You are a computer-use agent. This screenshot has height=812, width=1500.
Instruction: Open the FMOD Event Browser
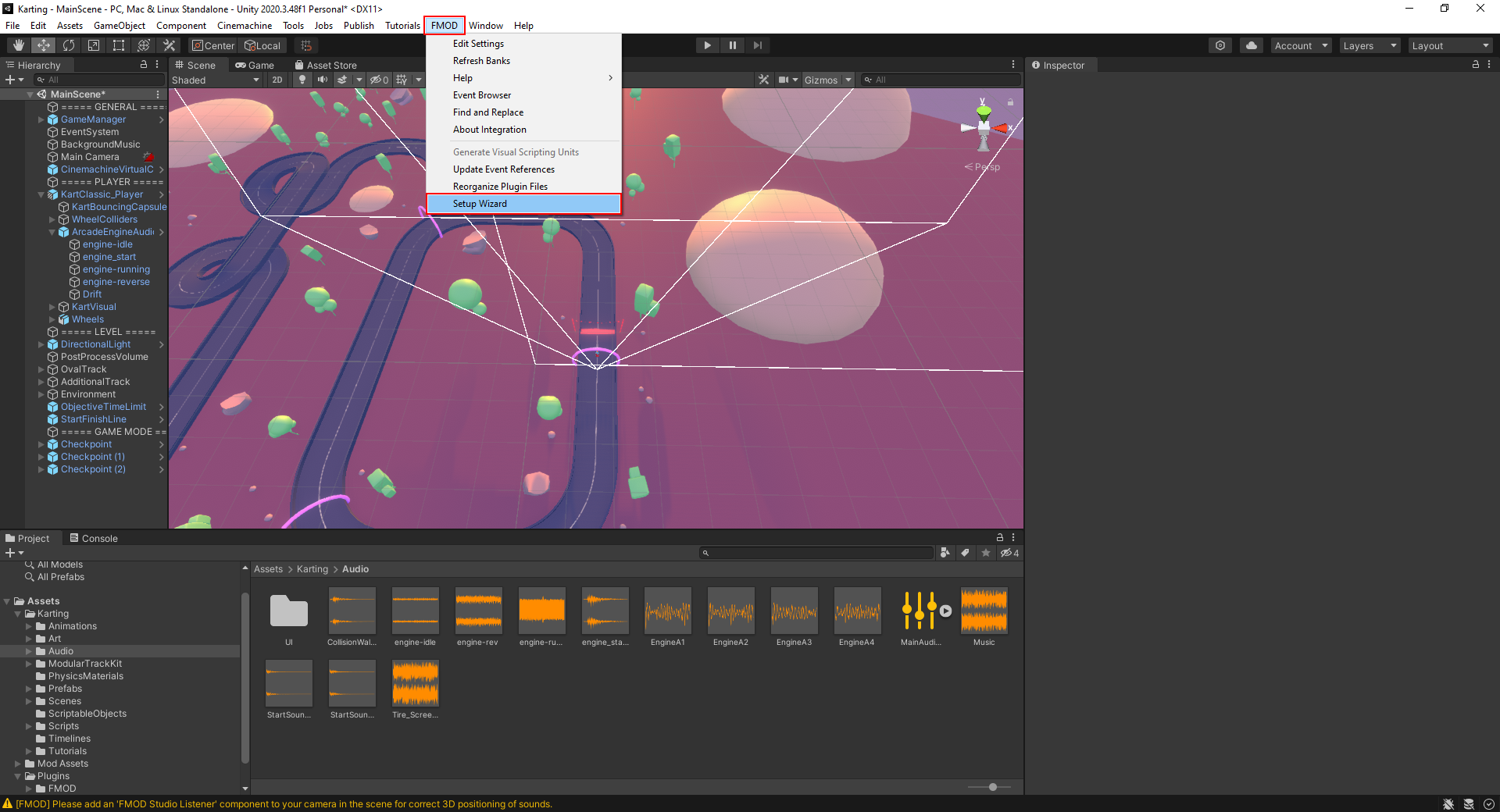(x=523, y=95)
